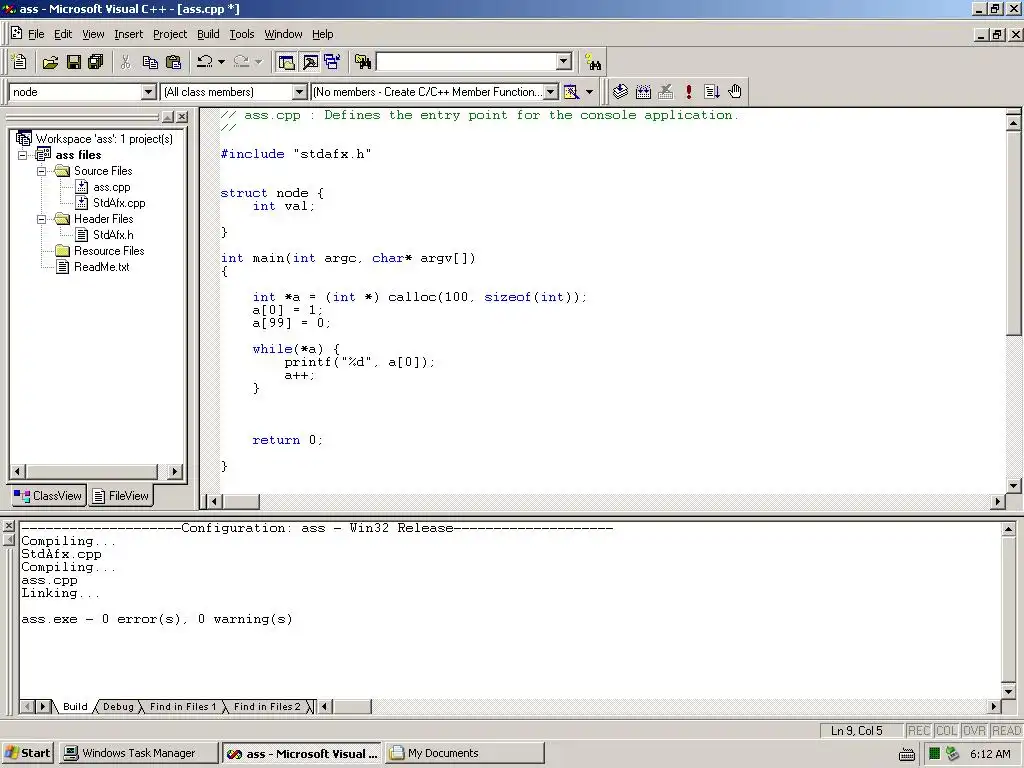Switch to Find in Files 2 tab
The image size is (1024, 768).
click(266, 707)
